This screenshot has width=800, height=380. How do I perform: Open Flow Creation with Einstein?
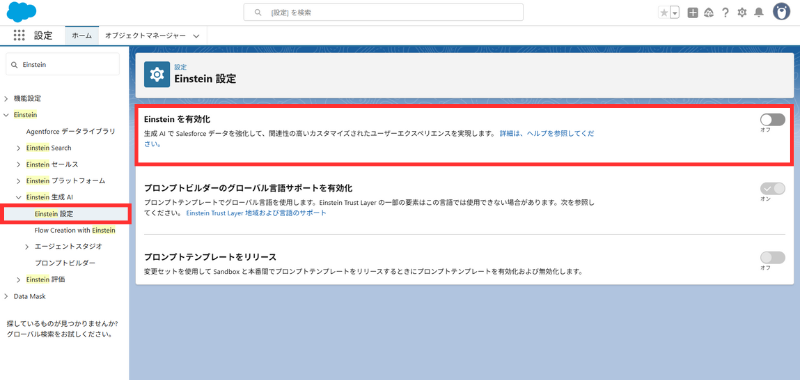(75, 230)
